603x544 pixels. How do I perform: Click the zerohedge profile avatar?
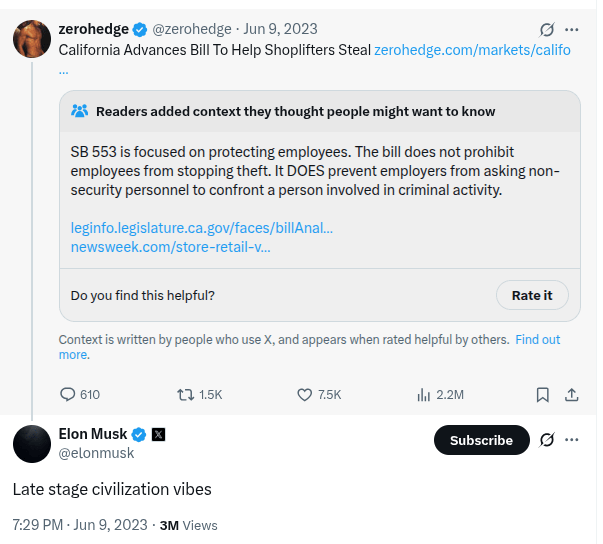[x=32, y=38]
